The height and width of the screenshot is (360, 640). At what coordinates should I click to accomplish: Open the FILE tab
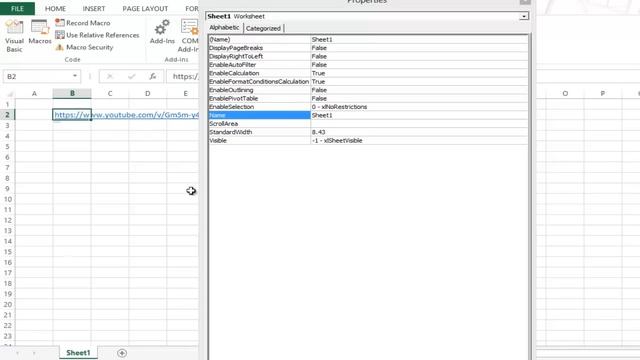tap(17, 9)
